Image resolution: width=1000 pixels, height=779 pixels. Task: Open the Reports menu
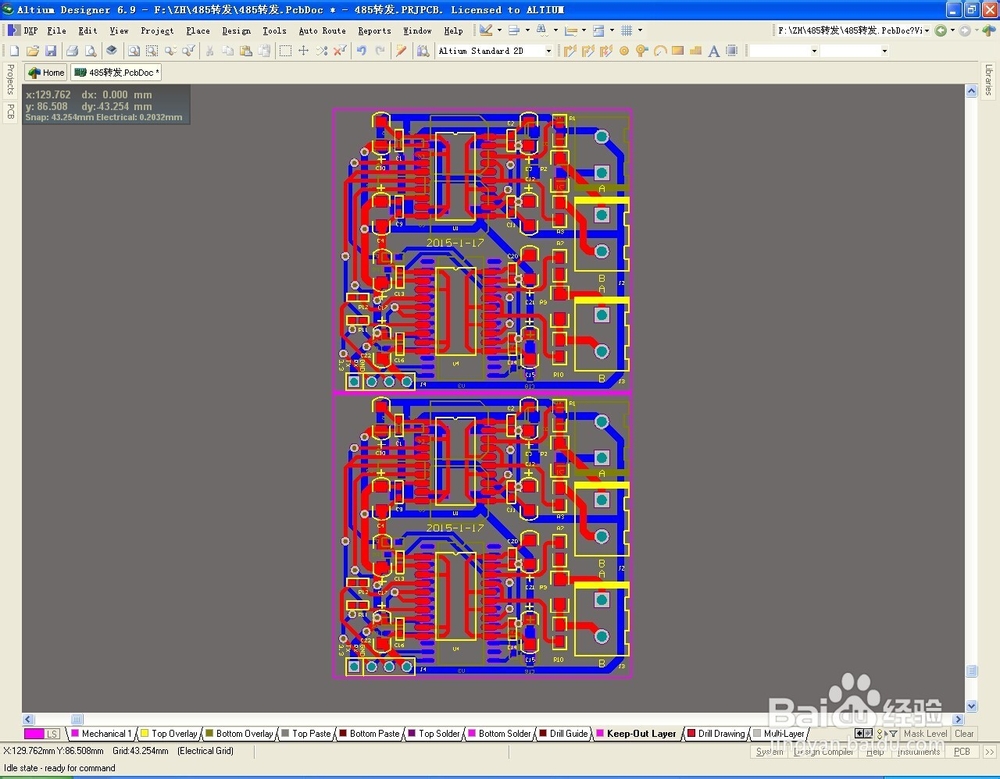(374, 31)
